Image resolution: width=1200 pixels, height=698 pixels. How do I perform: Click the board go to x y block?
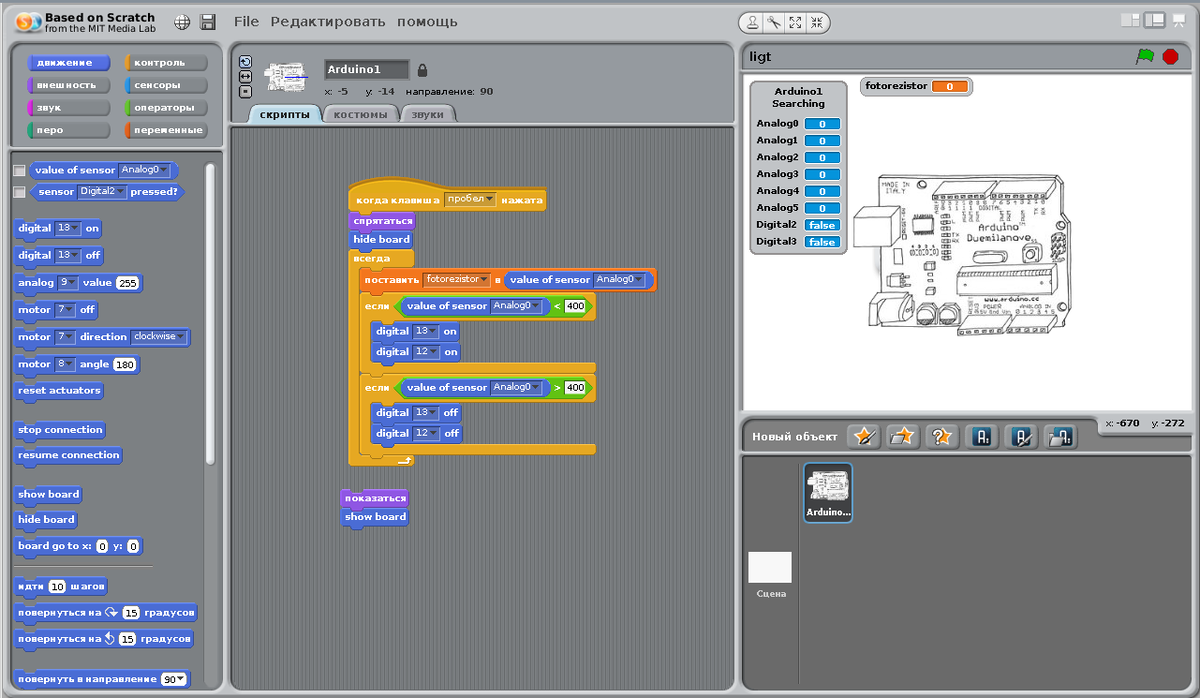79,546
